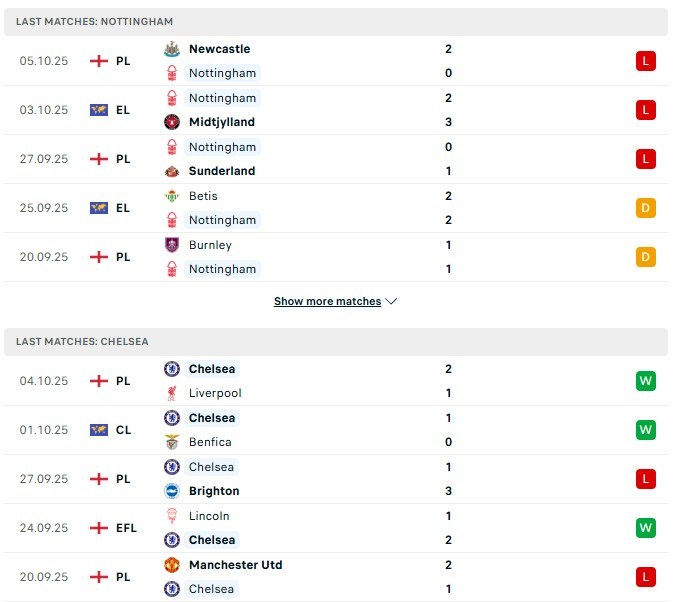The width and height of the screenshot is (679, 602).
Task: Click the Newcastle club crest icon
Action: [x=172, y=49]
